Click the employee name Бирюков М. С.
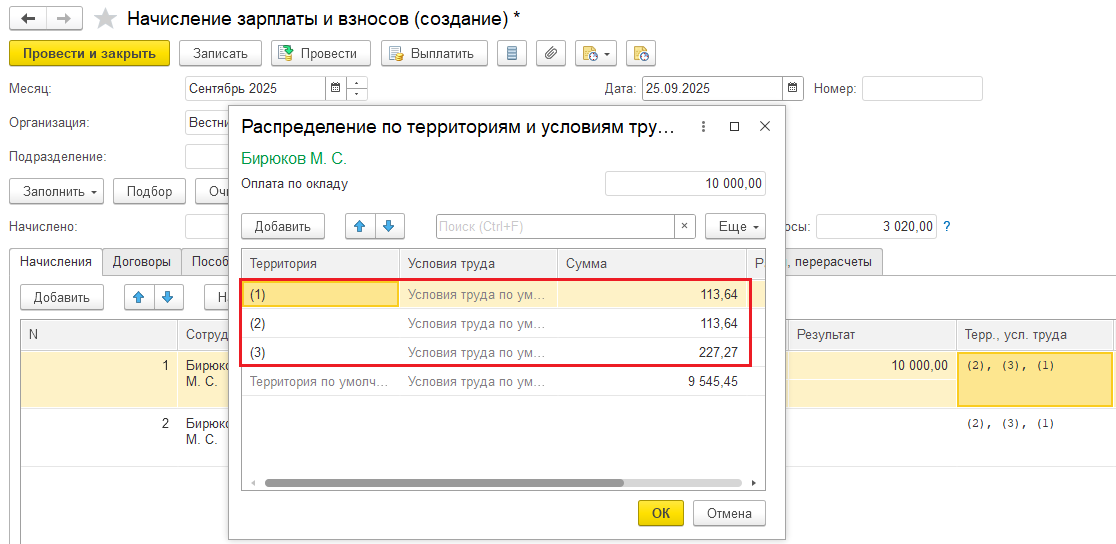The height and width of the screenshot is (544, 1116). 294,159
